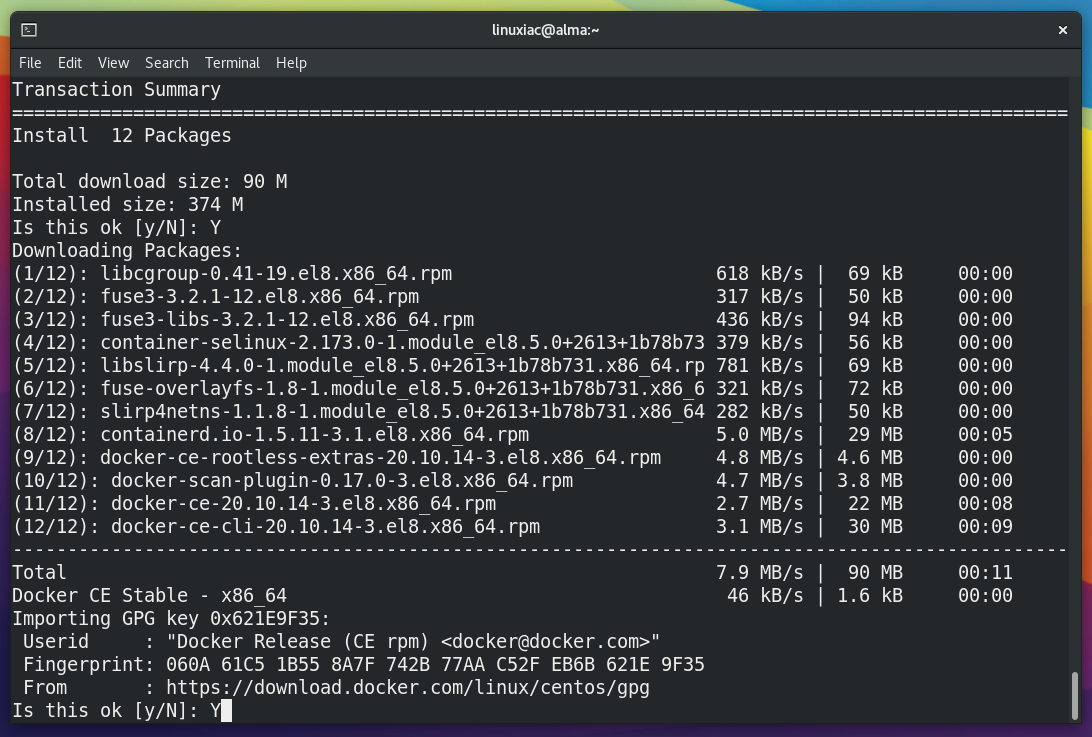Click the docker-ce-20.10.14 package name
This screenshot has width=1092, height=737.
pos(304,504)
